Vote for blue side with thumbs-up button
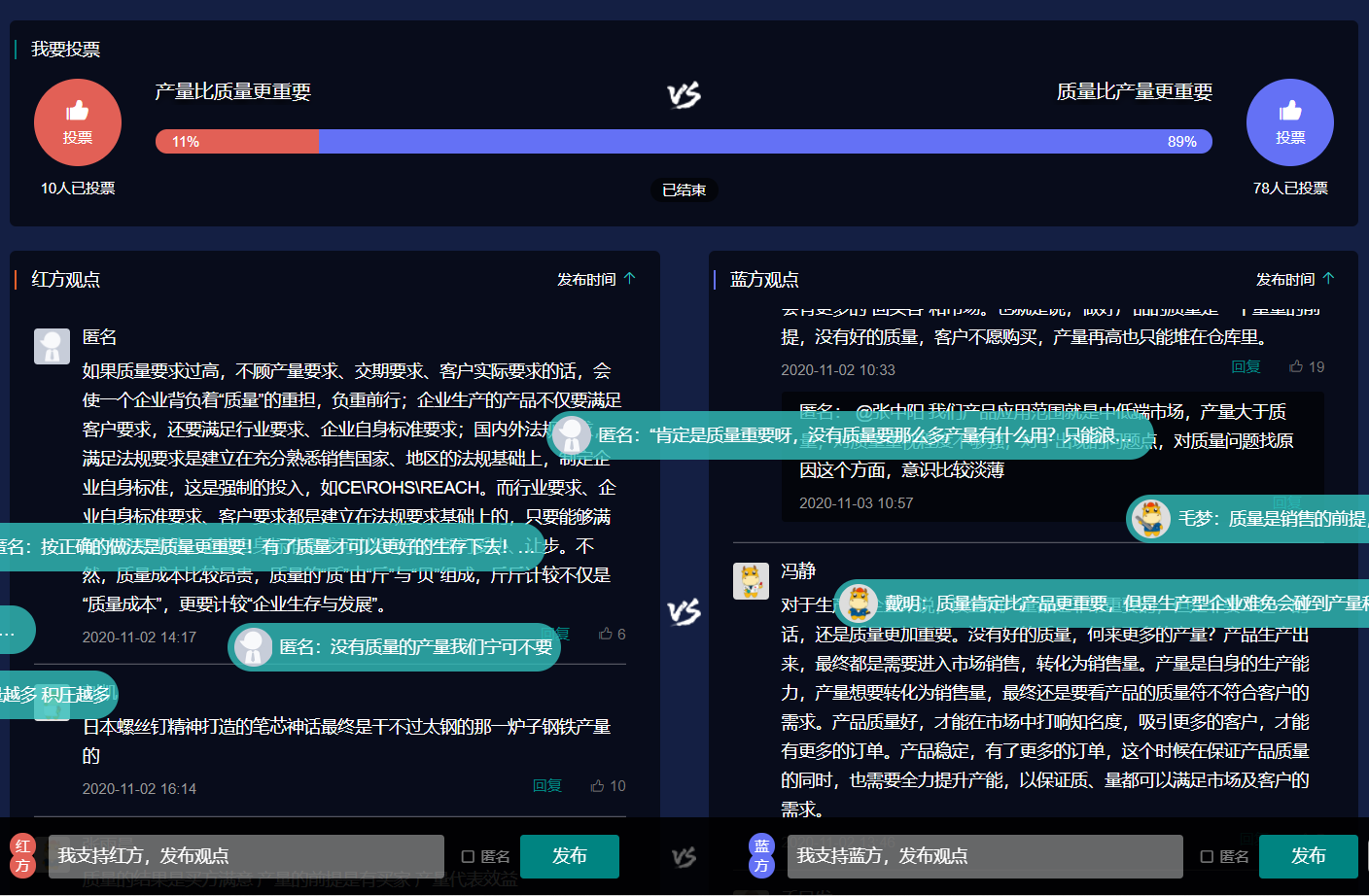 1289,122
